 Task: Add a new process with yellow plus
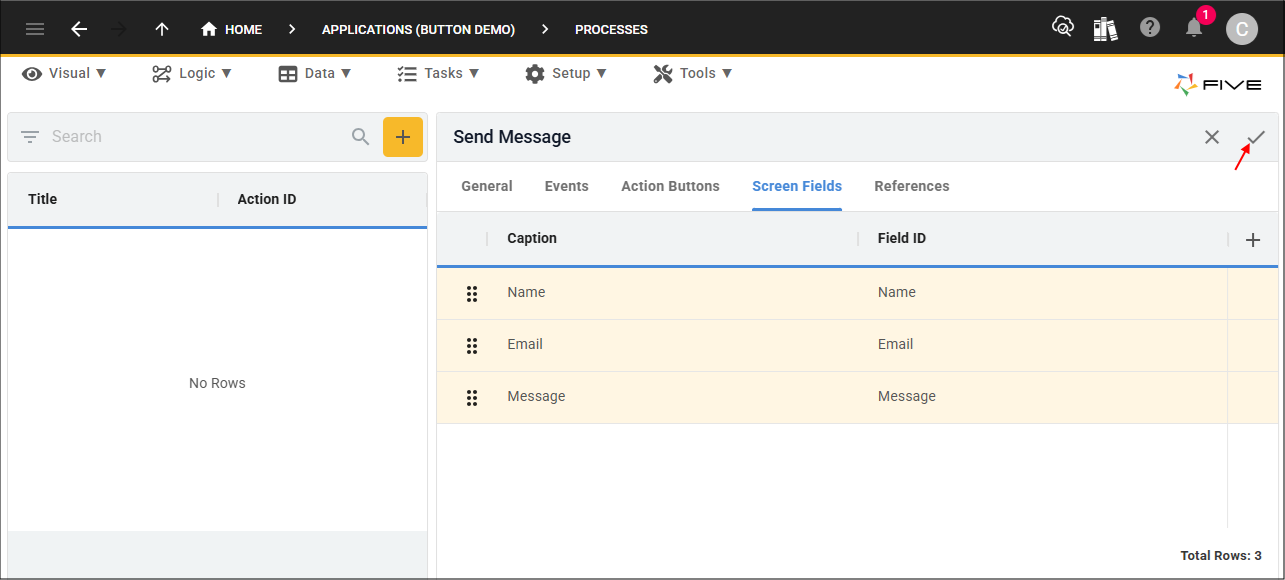point(403,137)
